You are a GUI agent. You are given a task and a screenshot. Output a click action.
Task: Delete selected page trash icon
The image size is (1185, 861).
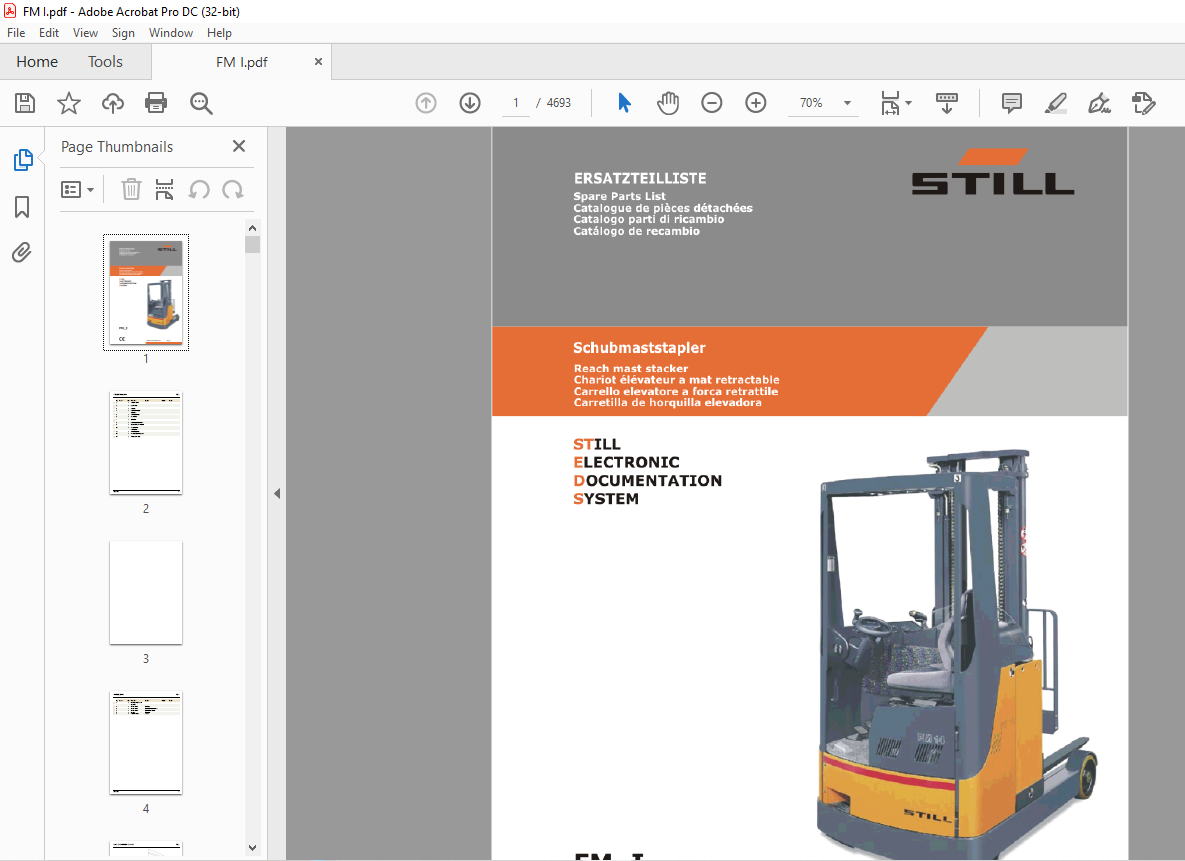pyautogui.click(x=131, y=189)
